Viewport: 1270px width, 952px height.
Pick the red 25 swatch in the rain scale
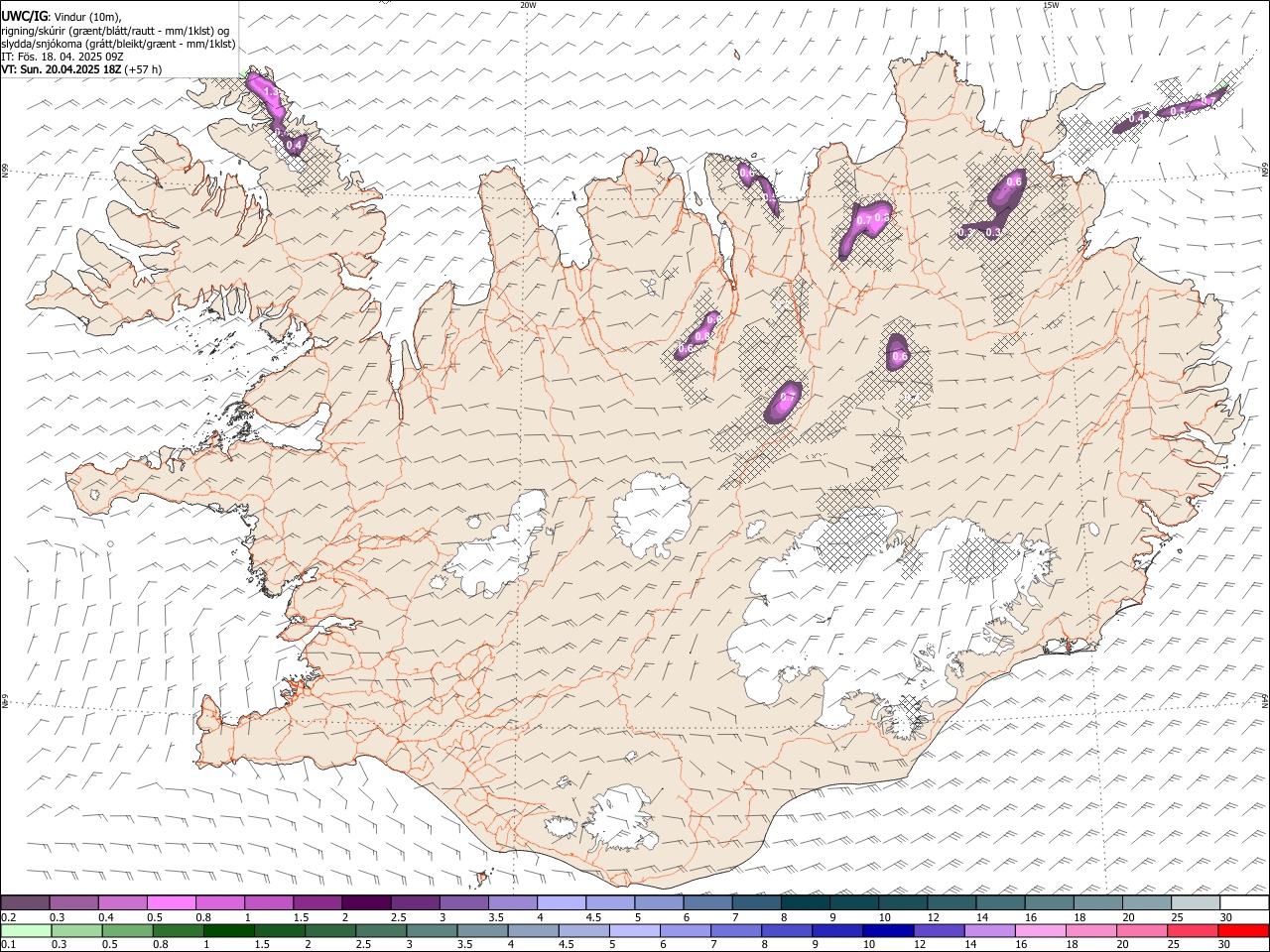pos(1193,930)
